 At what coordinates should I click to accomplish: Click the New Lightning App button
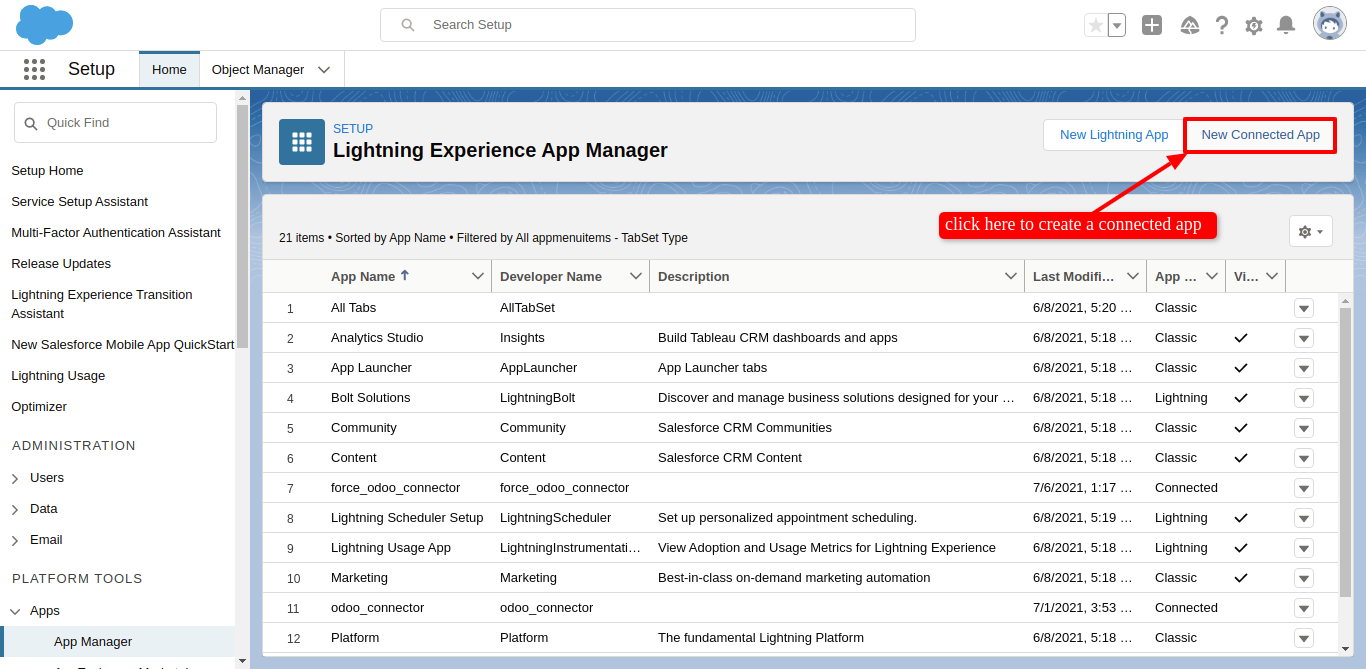click(1114, 135)
